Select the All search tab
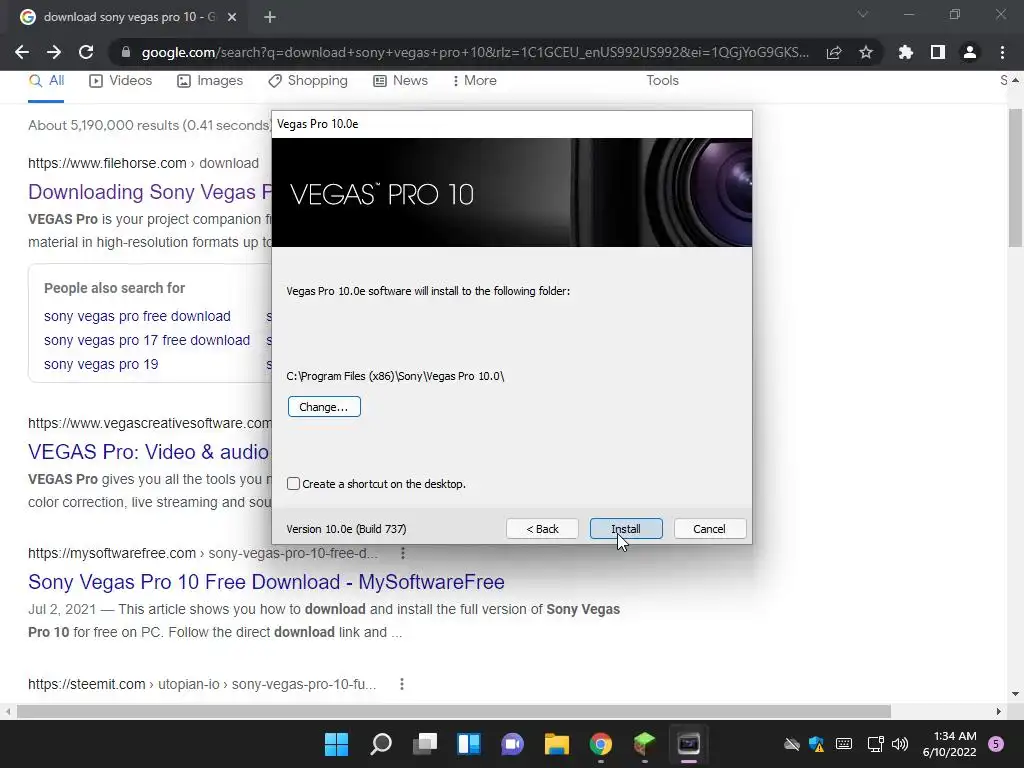Image resolution: width=1024 pixels, height=768 pixels. tap(46, 80)
